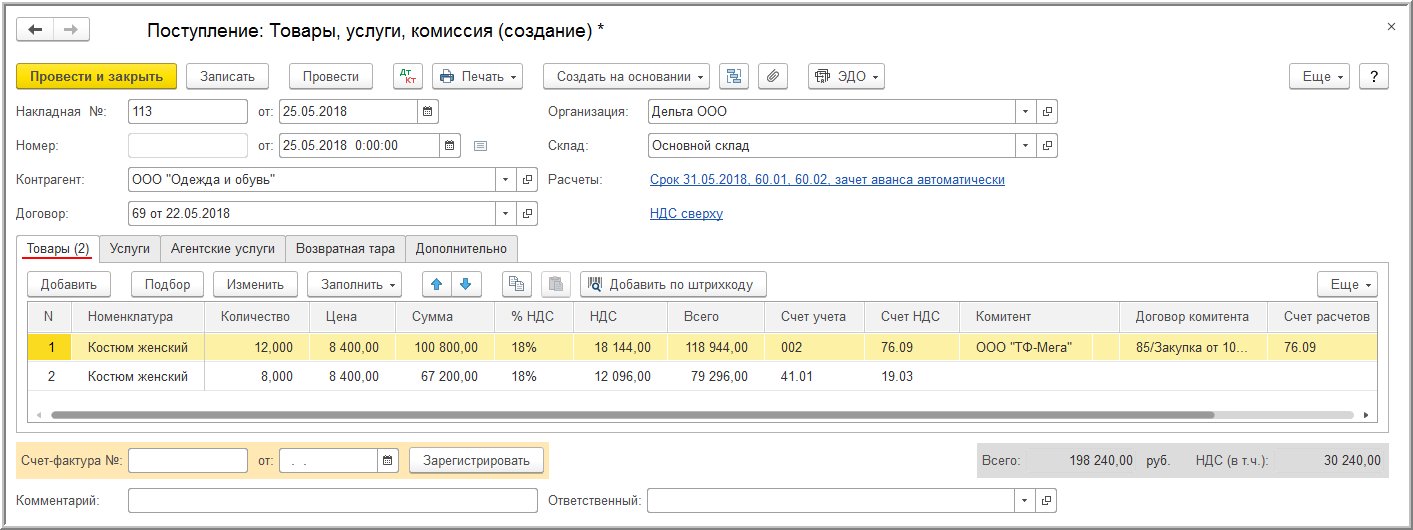Expand the Склад dropdown list
Screen dimensions: 1413x530
coord(1025,146)
